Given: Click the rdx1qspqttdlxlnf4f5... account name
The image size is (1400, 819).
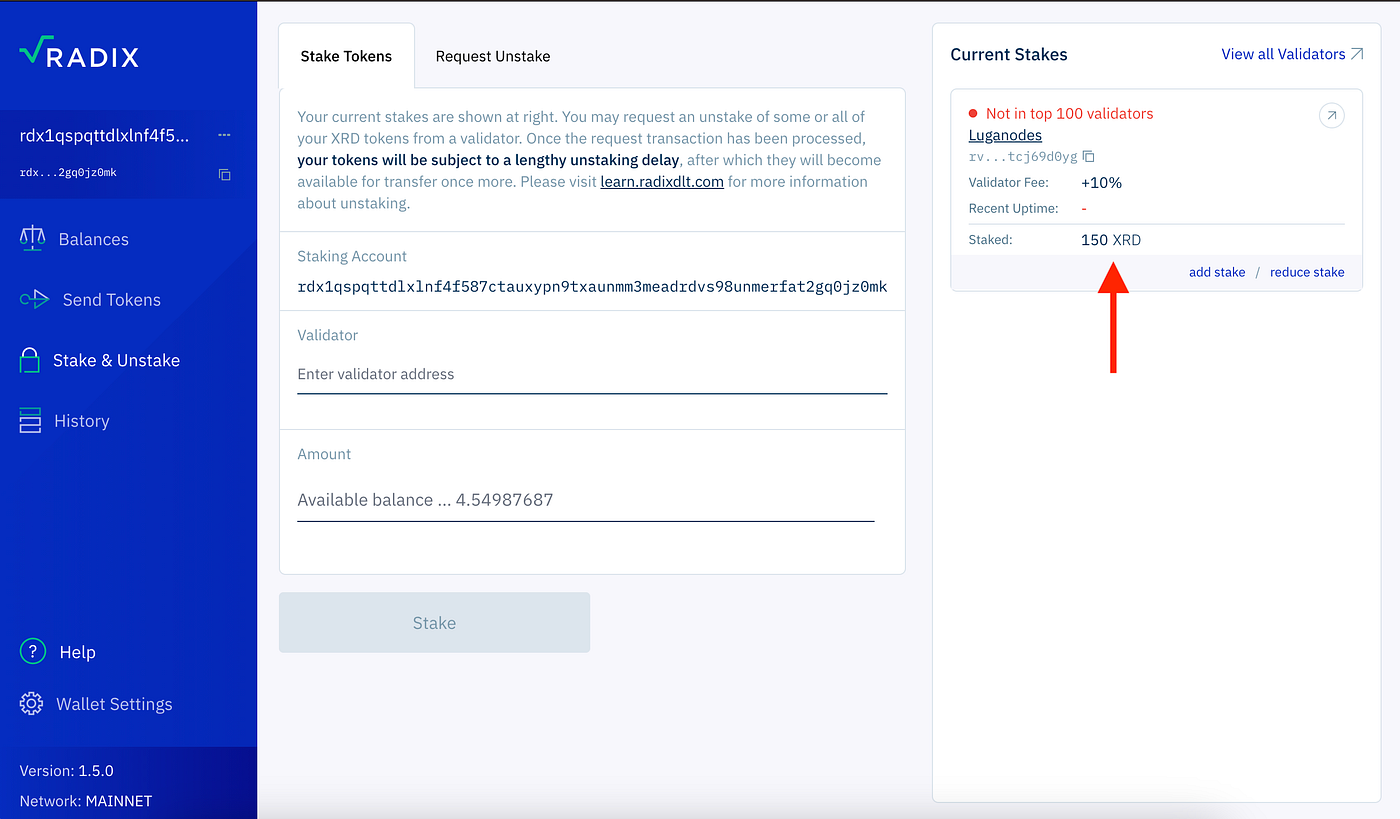Looking at the screenshot, I should coord(104,135).
